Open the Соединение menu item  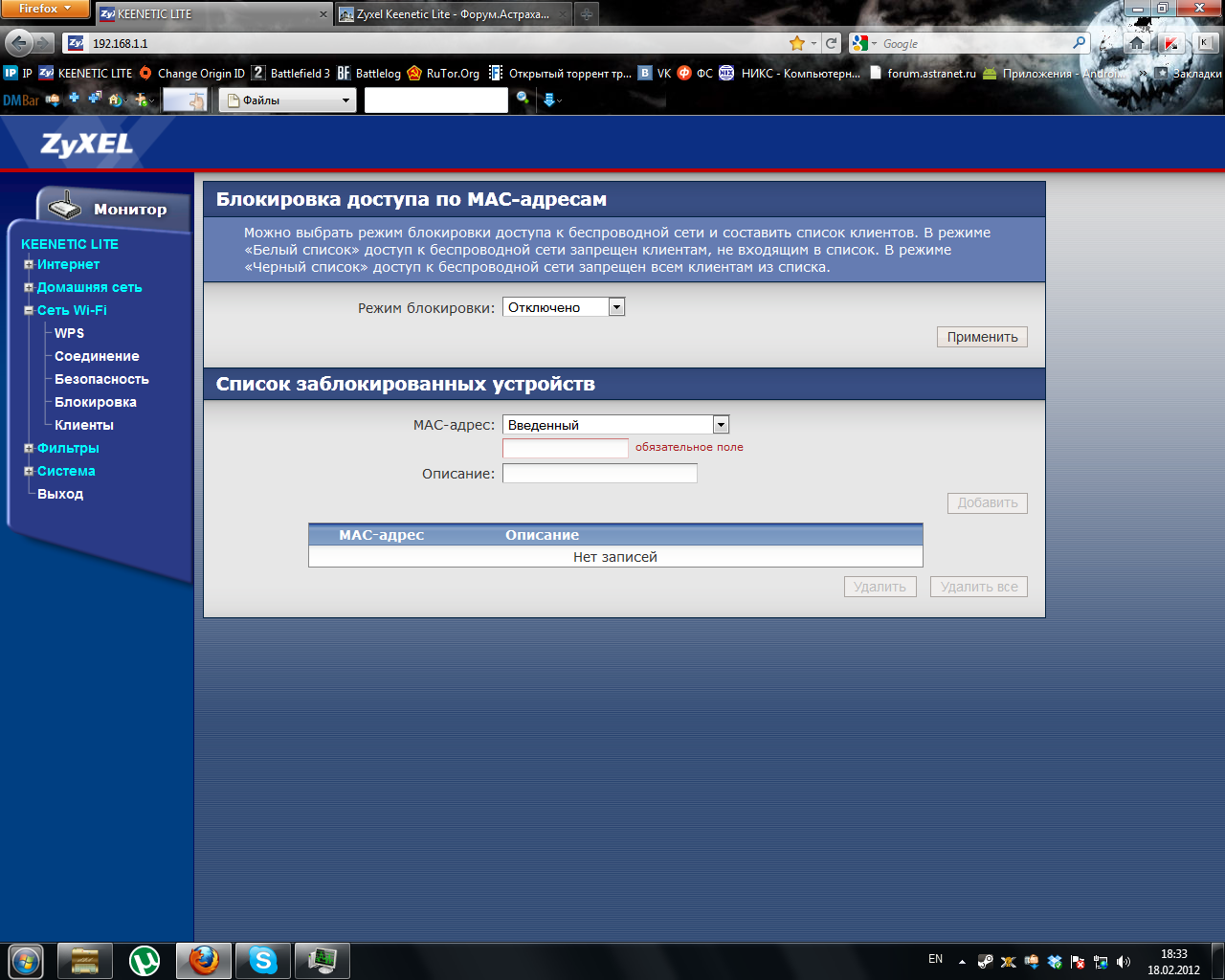[97, 356]
